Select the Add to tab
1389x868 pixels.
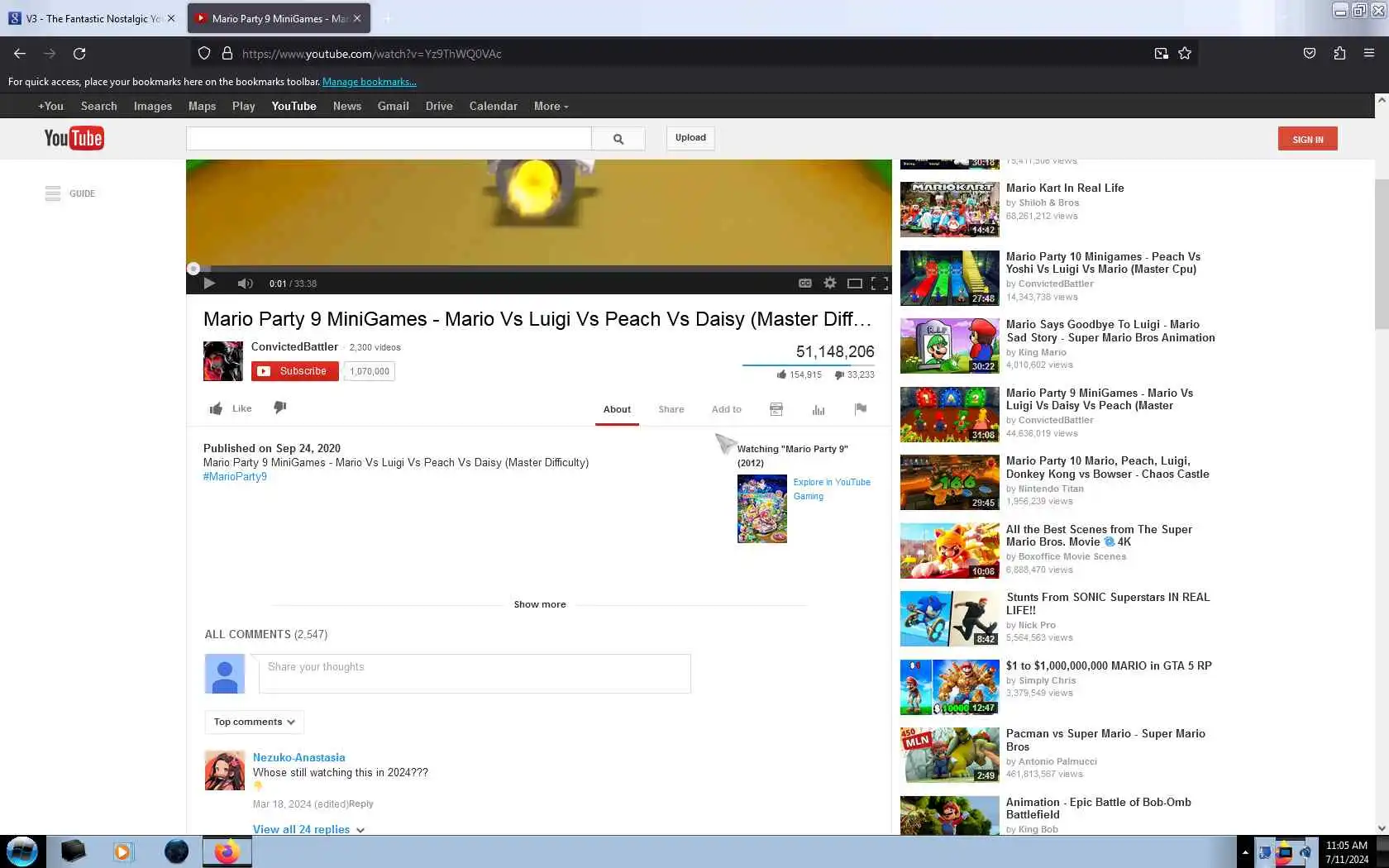click(727, 409)
